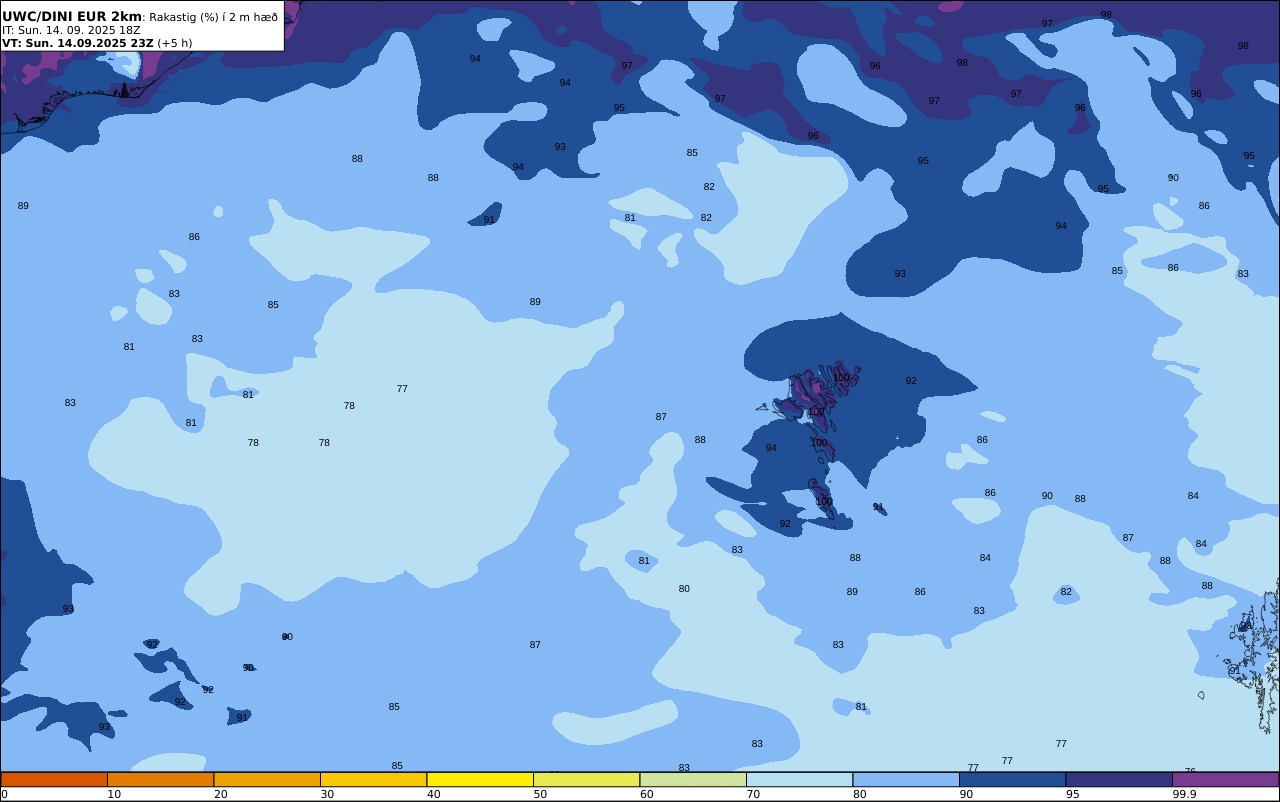The image size is (1280, 802).
Task: Click the legend tick label 50
Action: tap(540, 794)
